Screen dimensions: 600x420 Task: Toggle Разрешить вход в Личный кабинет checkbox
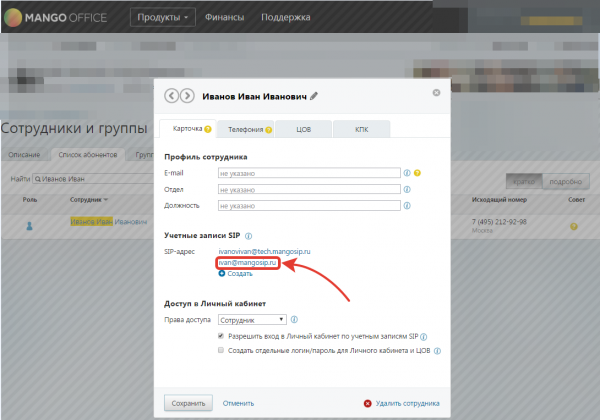pyautogui.click(x=221, y=336)
